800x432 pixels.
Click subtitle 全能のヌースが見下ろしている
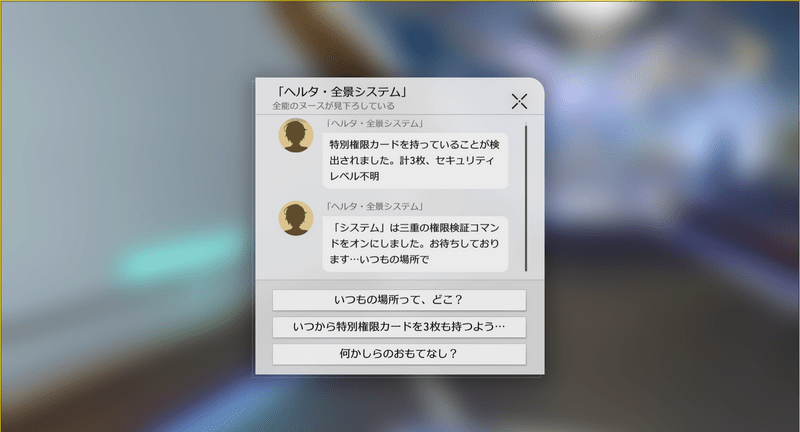click(334, 106)
